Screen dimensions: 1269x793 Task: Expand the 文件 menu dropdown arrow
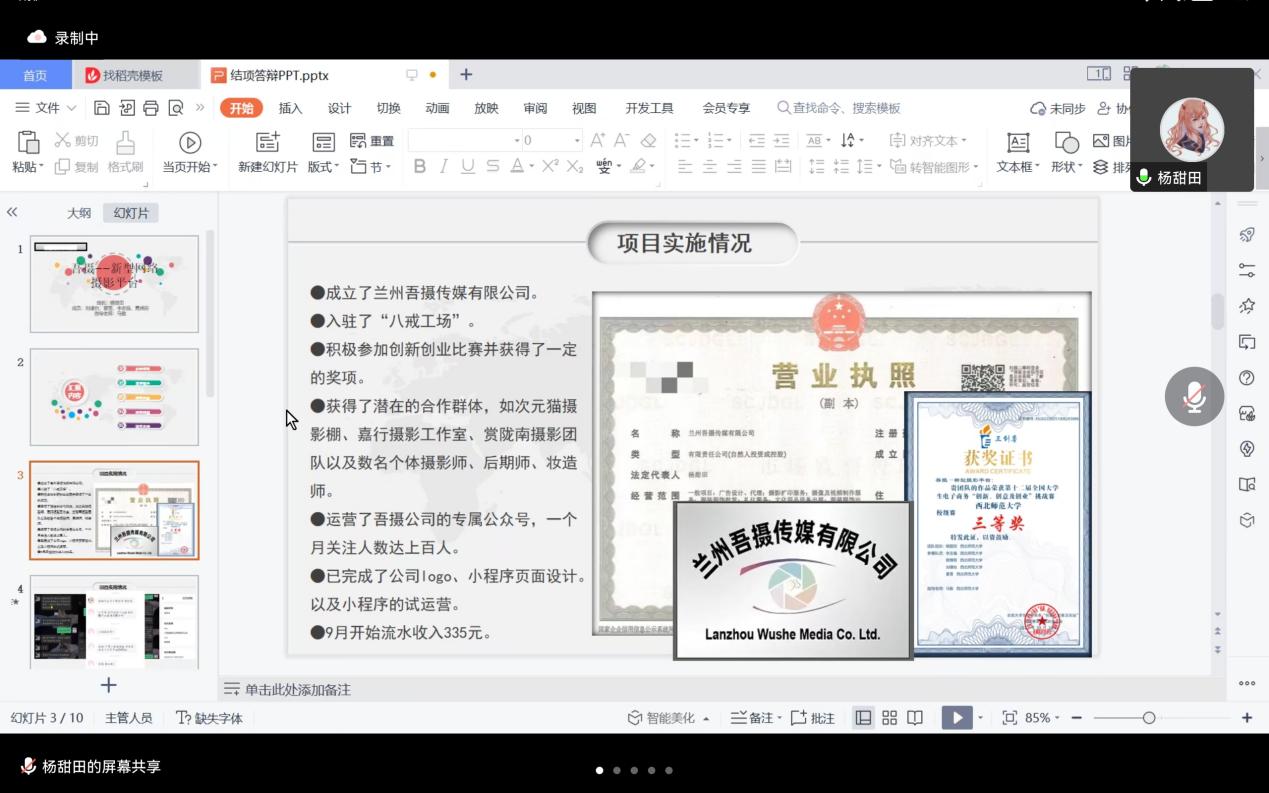(x=71, y=108)
